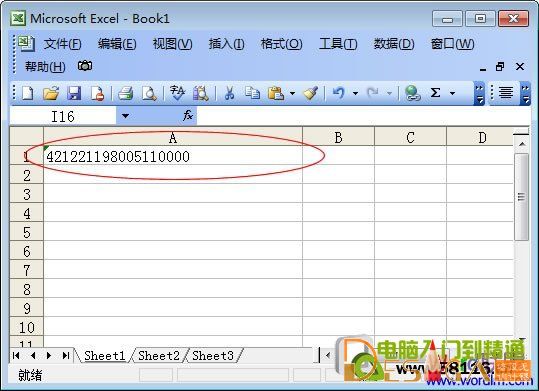Select the Format Painter brush
539x391 pixels.
310,93
